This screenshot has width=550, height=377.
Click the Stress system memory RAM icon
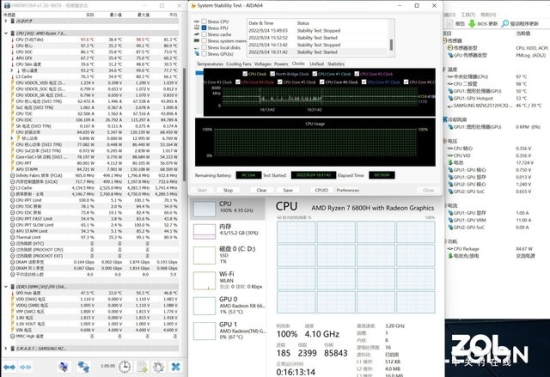196,41
